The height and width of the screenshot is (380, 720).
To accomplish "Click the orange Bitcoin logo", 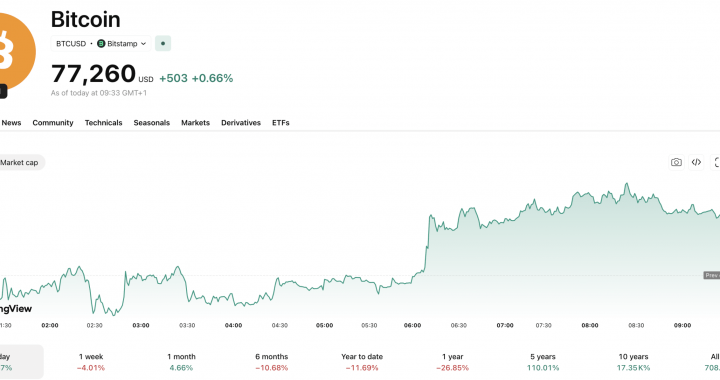I will (16, 50).
